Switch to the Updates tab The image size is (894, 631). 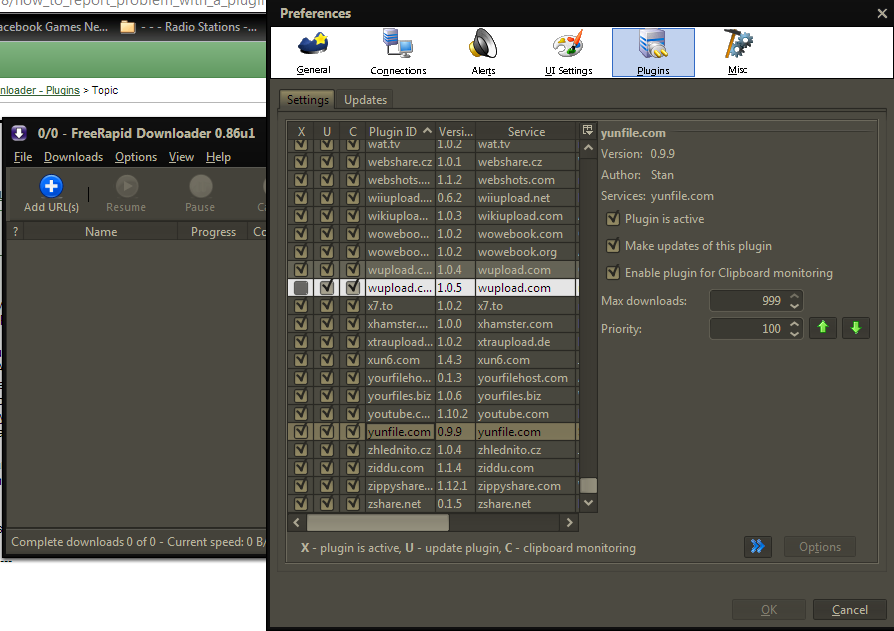[365, 100]
